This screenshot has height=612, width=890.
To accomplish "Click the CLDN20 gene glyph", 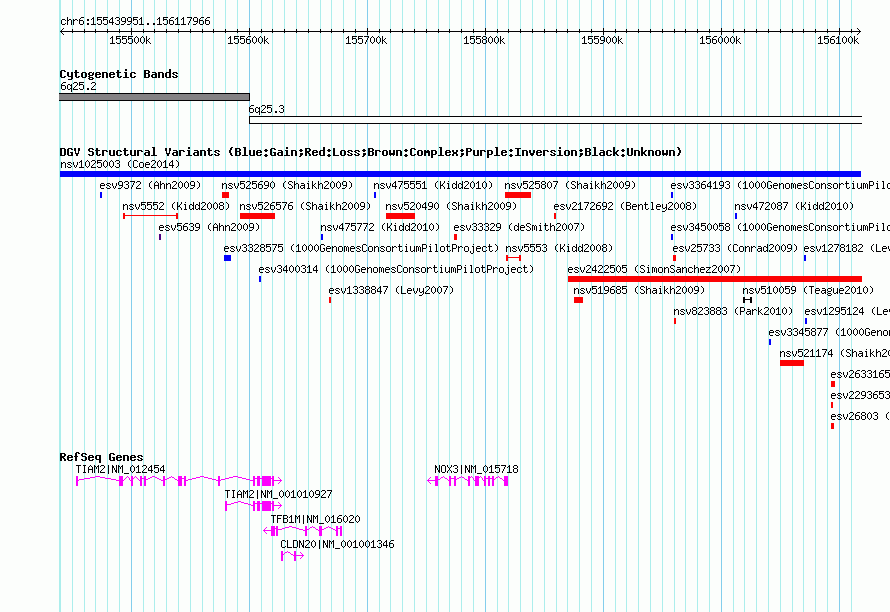I will pos(292,556).
